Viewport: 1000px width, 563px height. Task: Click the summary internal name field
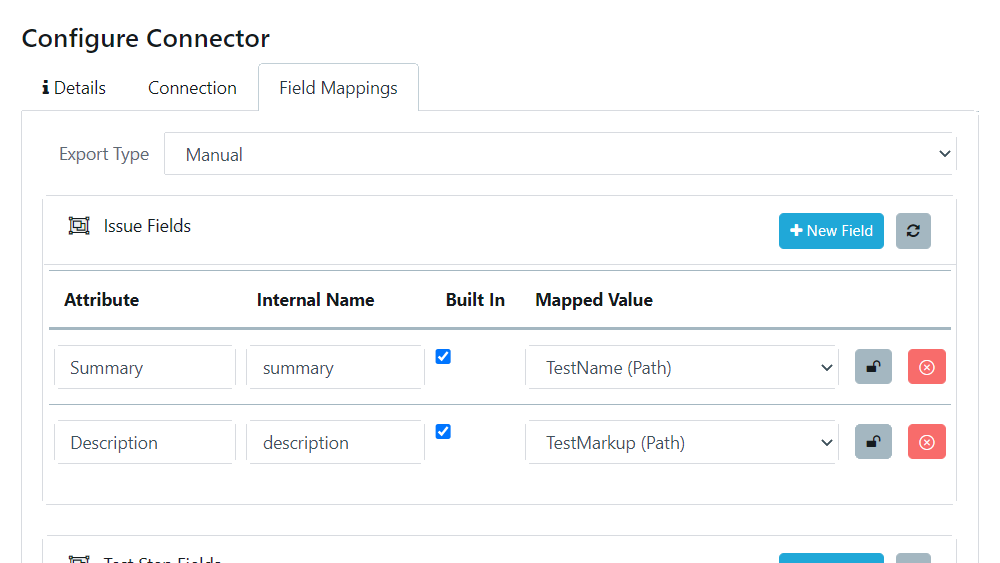pos(335,367)
